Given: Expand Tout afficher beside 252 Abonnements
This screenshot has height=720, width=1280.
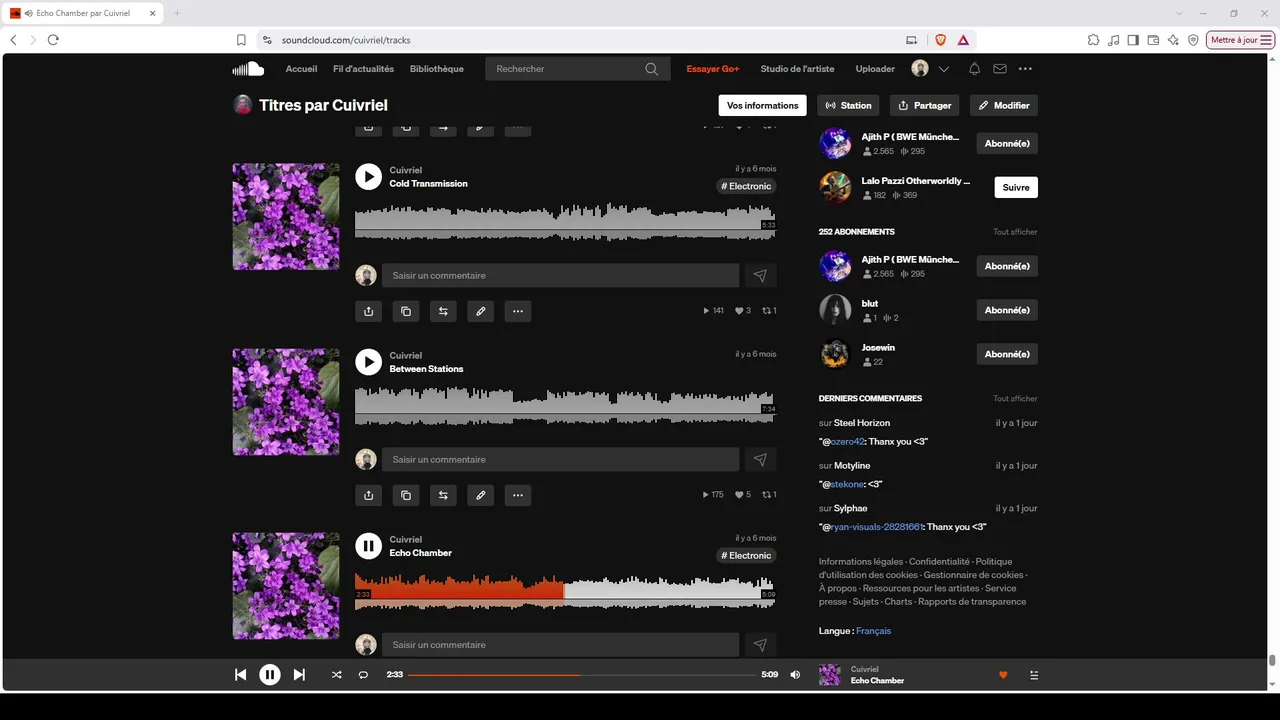Looking at the screenshot, I should coord(1015,232).
